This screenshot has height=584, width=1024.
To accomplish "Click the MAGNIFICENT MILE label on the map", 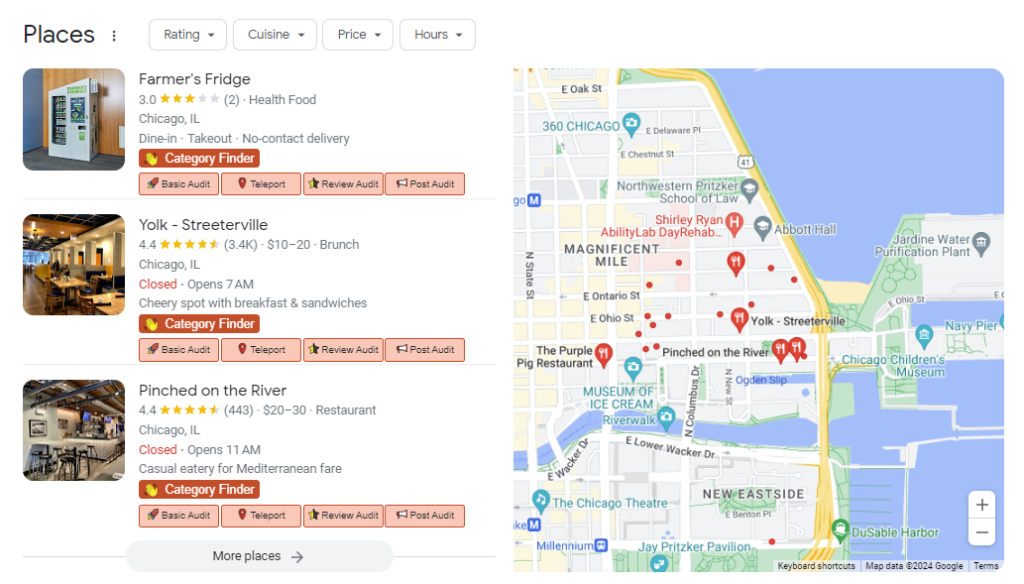I will [x=611, y=255].
